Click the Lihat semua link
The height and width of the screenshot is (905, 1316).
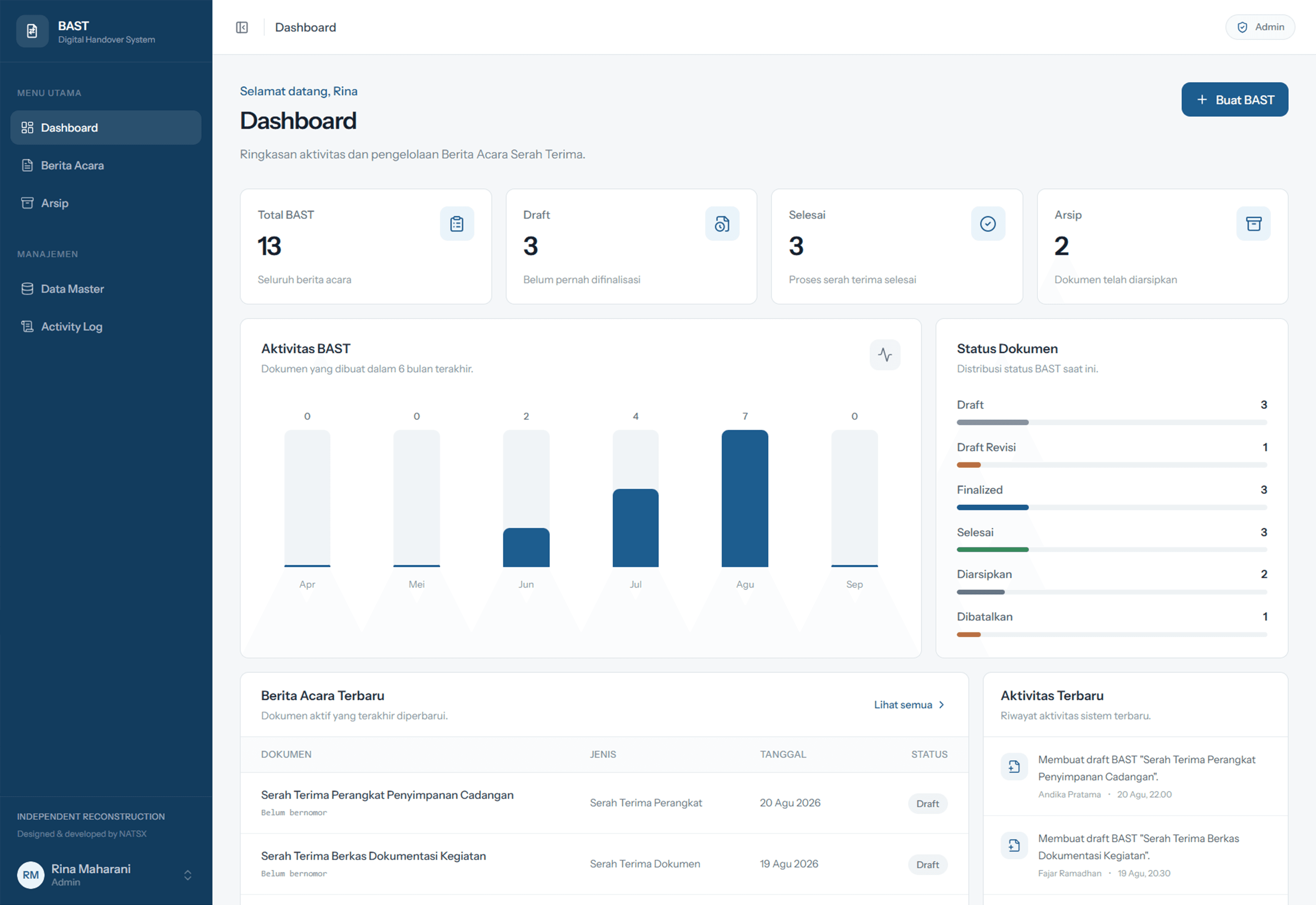[x=909, y=705]
